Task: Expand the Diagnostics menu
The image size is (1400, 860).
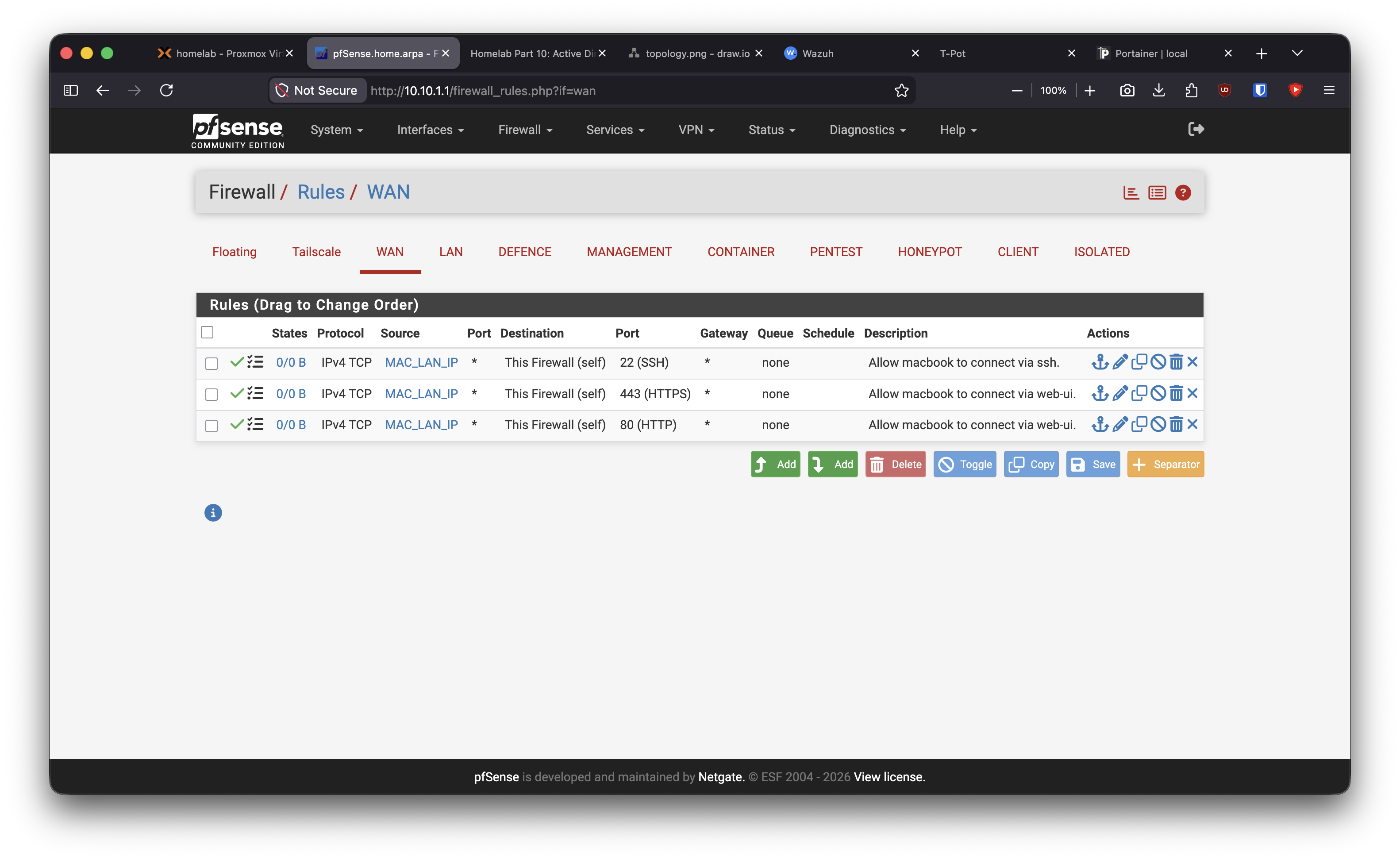Action: pos(868,130)
